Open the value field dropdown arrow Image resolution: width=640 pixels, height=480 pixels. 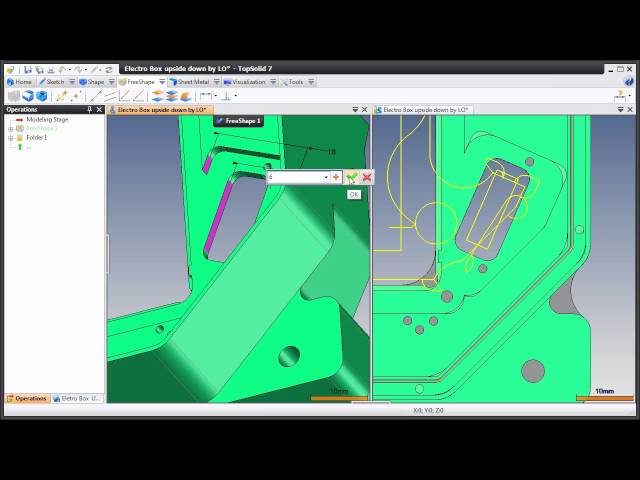pos(326,177)
